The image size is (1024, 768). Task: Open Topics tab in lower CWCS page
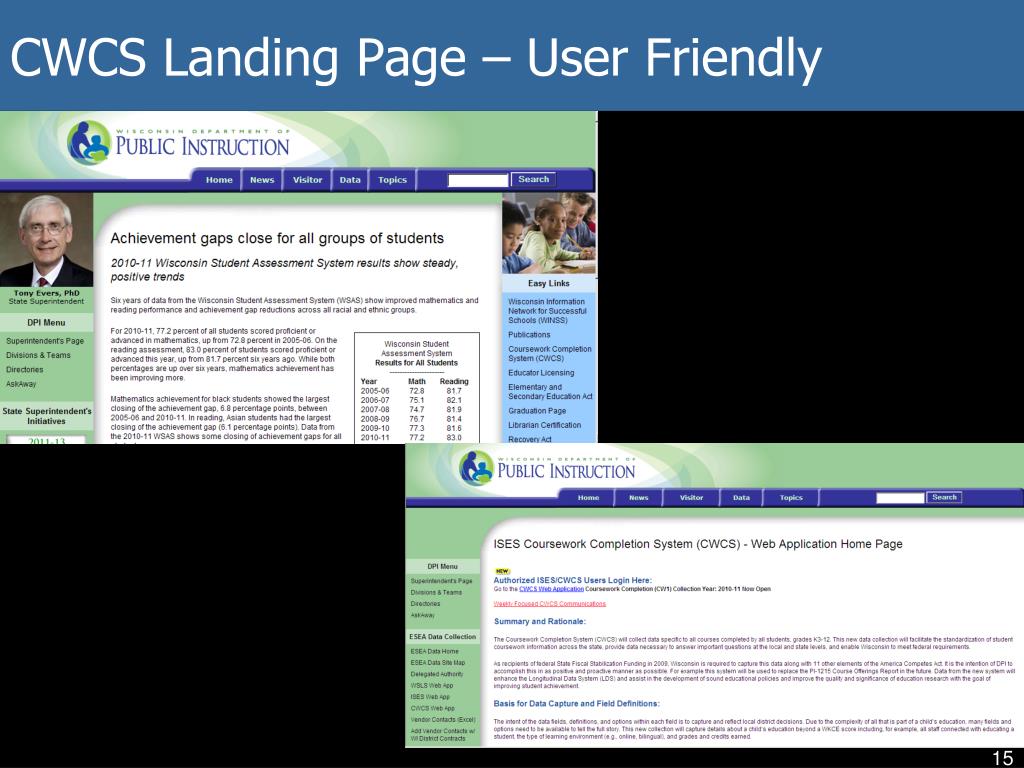tap(791, 498)
